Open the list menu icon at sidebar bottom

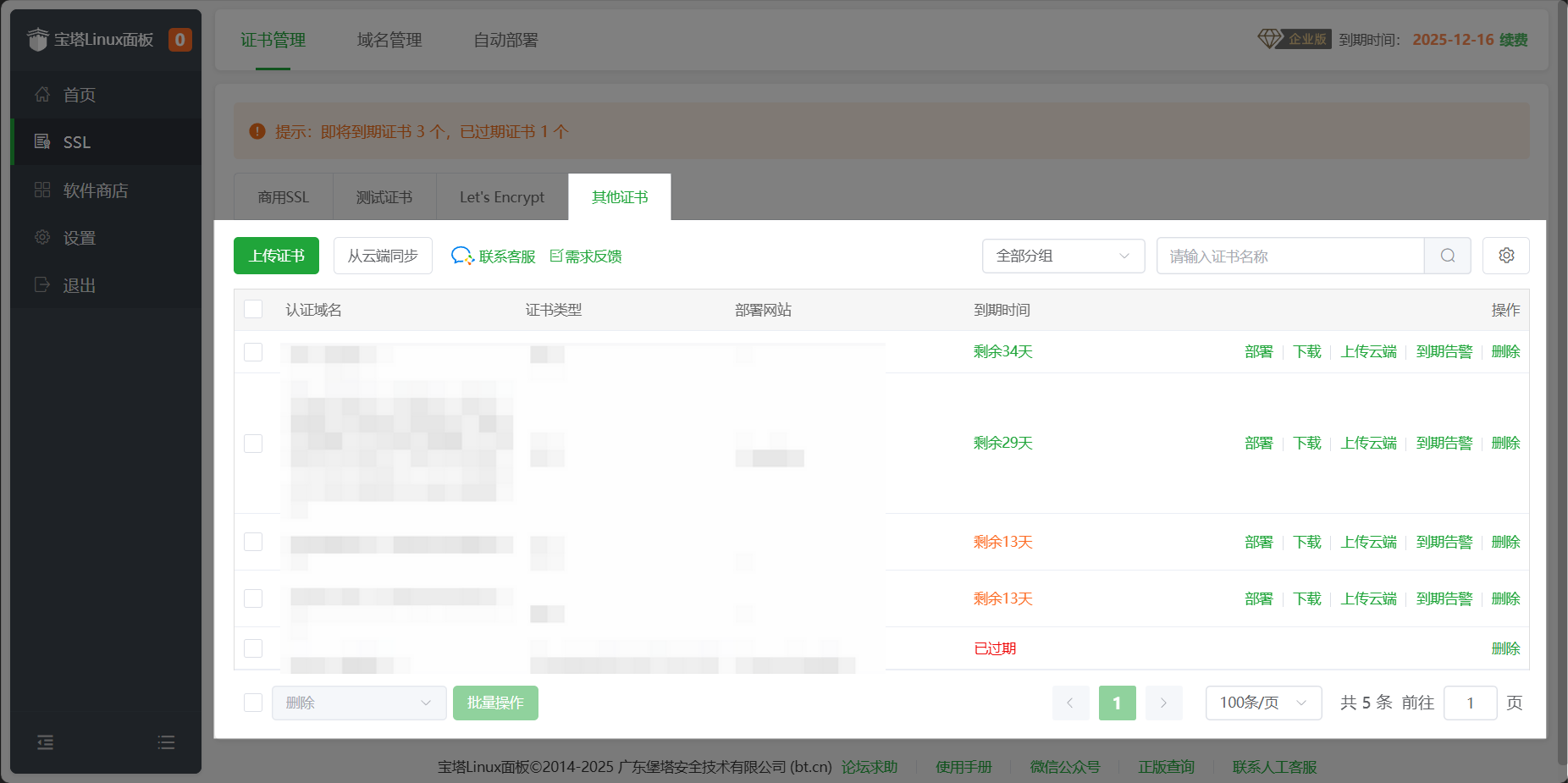[166, 742]
